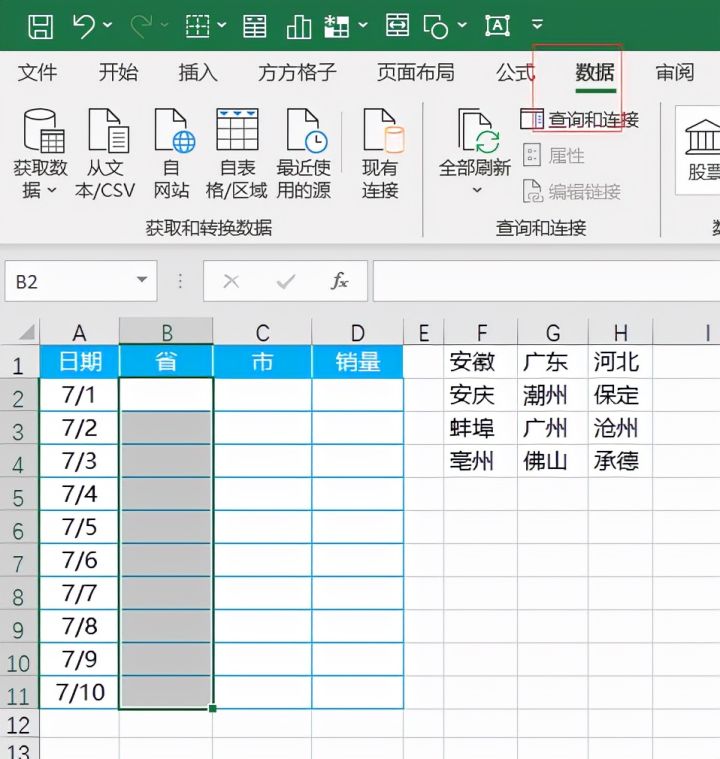Select column B header

[166, 332]
